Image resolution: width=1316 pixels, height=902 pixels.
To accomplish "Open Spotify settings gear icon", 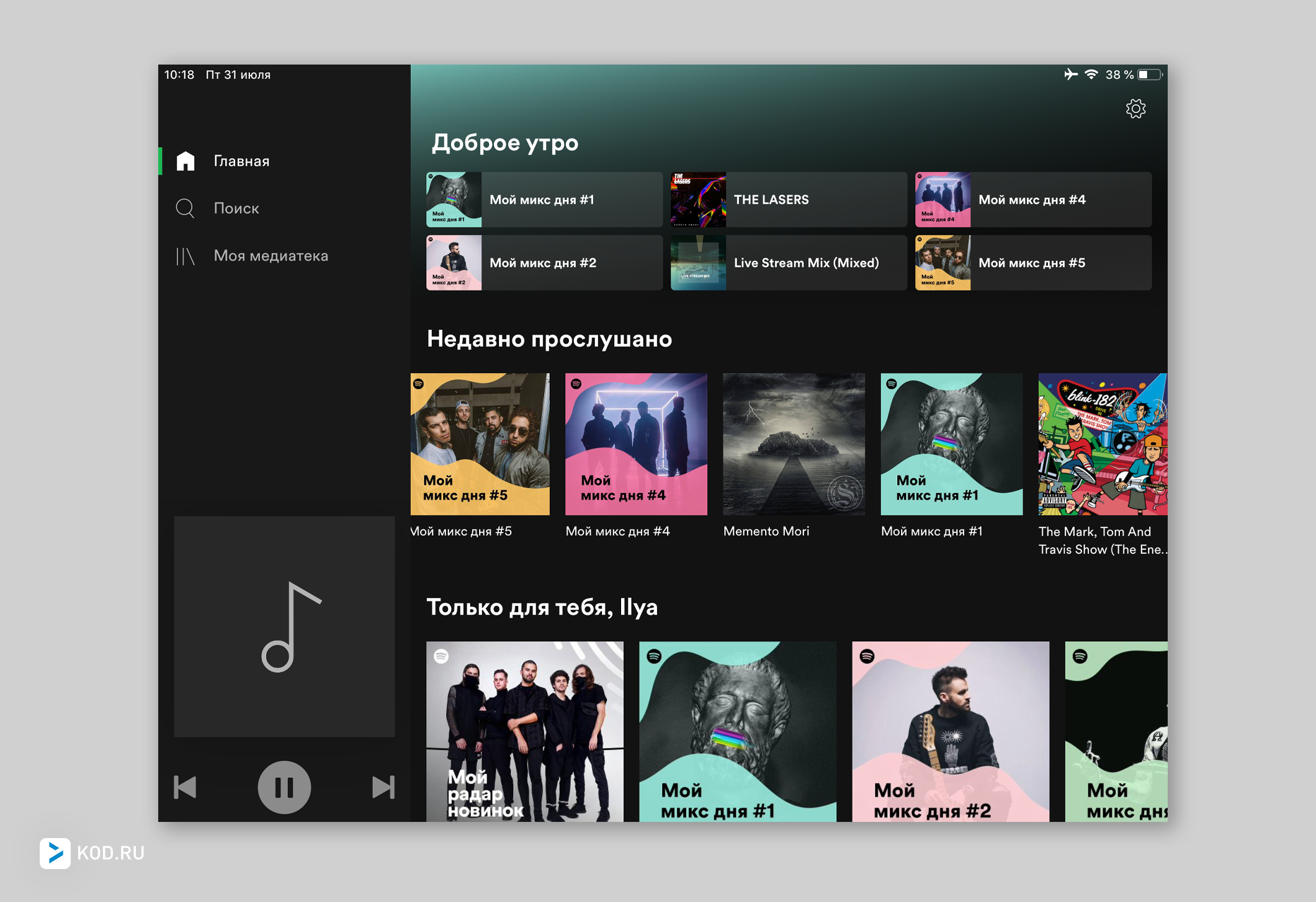I will pos(1135,109).
